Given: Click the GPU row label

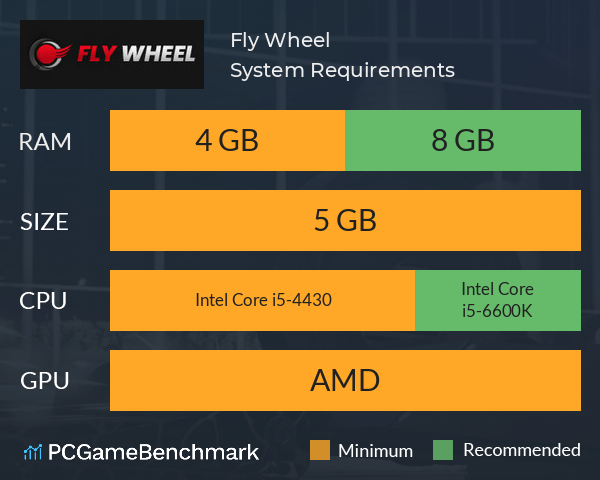Looking at the screenshot, I should 45,381.
